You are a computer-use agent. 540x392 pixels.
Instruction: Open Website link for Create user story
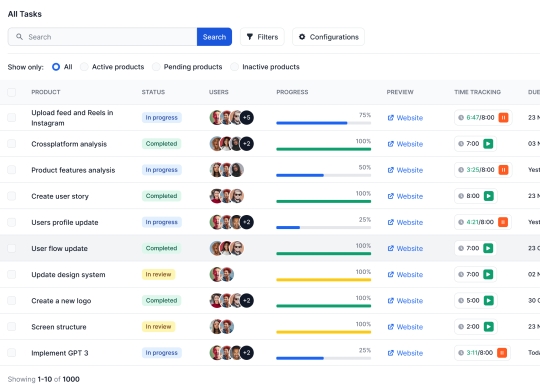[405, 196]
